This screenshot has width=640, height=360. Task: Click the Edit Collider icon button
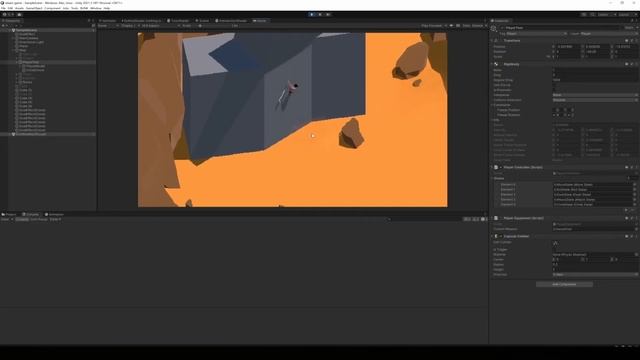[556, 243]
